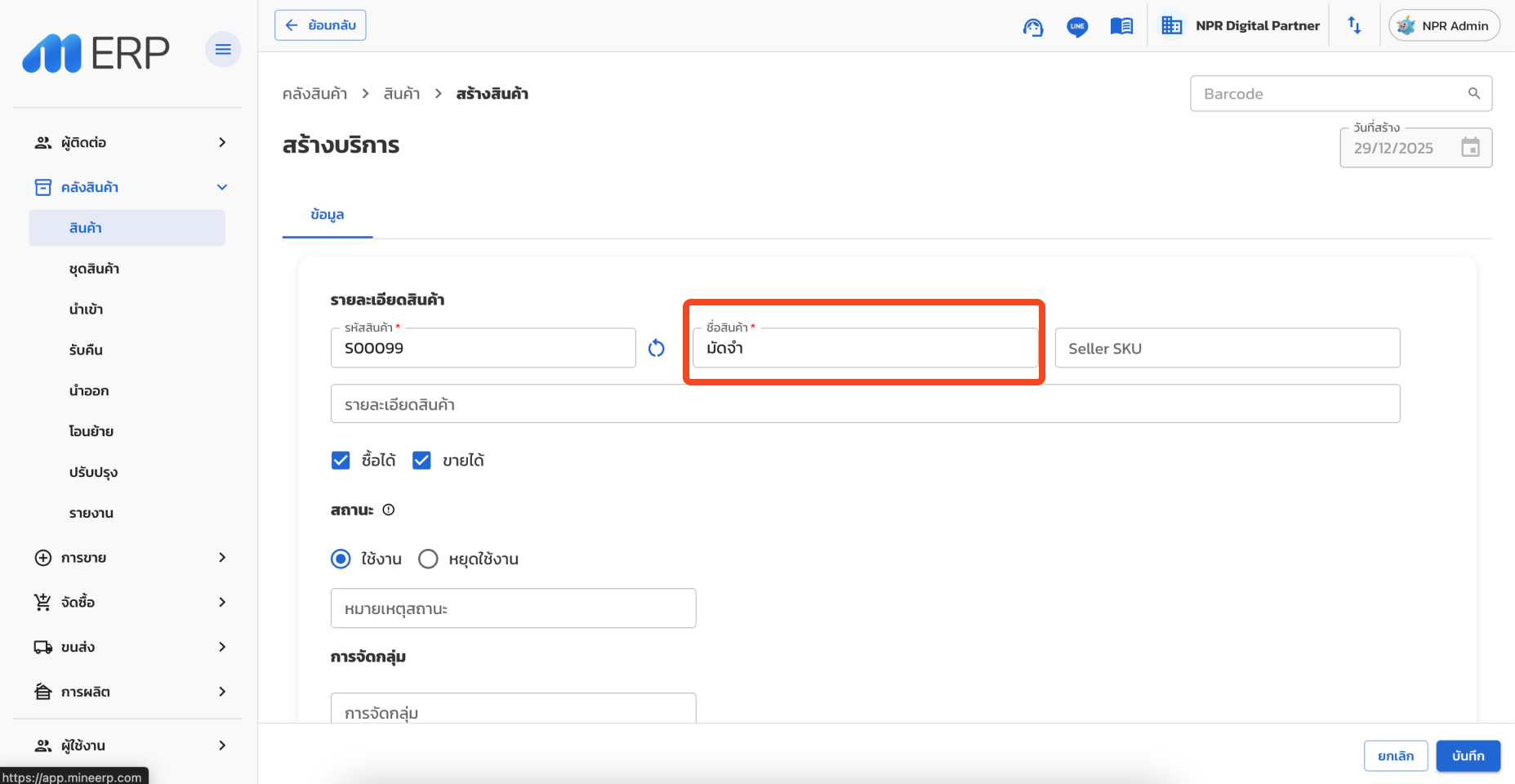Image resolution: width=1515 pixels, height=784 pixels.
Task: Open the LINE chat icon
Action: point(1077,27)
